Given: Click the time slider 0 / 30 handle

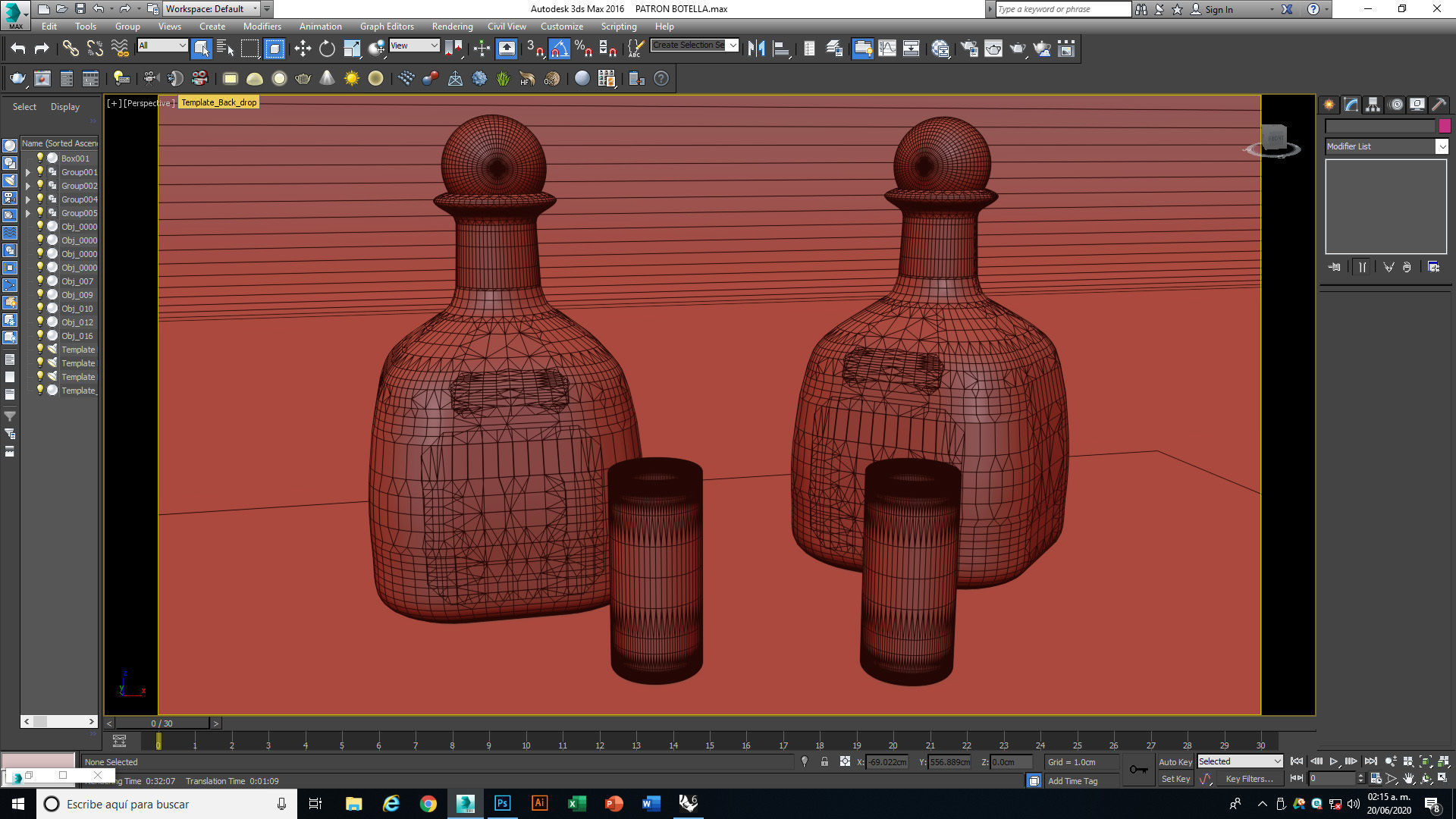Looking at the screenshot, I should [162, 723].
